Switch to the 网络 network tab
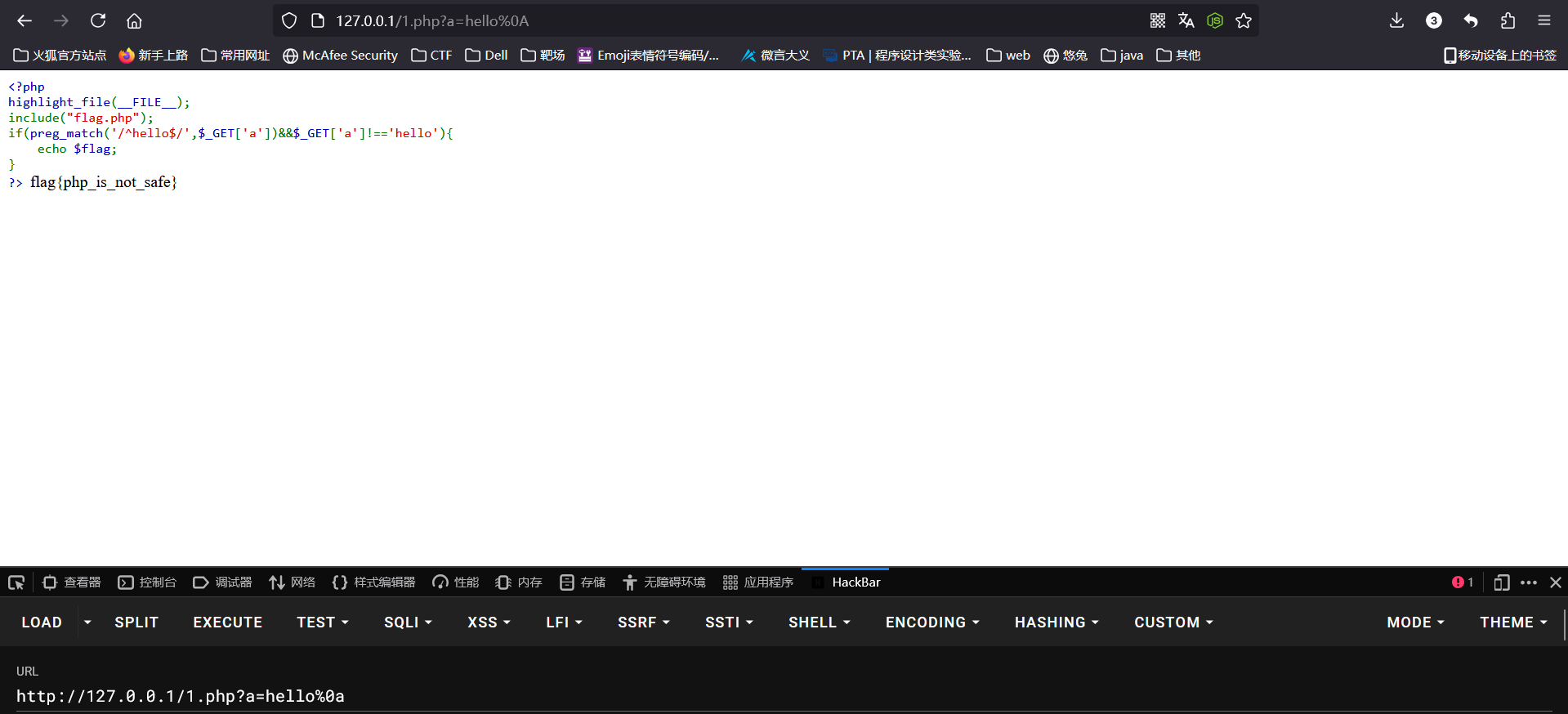The height and width of the screenshot is (714, 1568). (293, 582)
